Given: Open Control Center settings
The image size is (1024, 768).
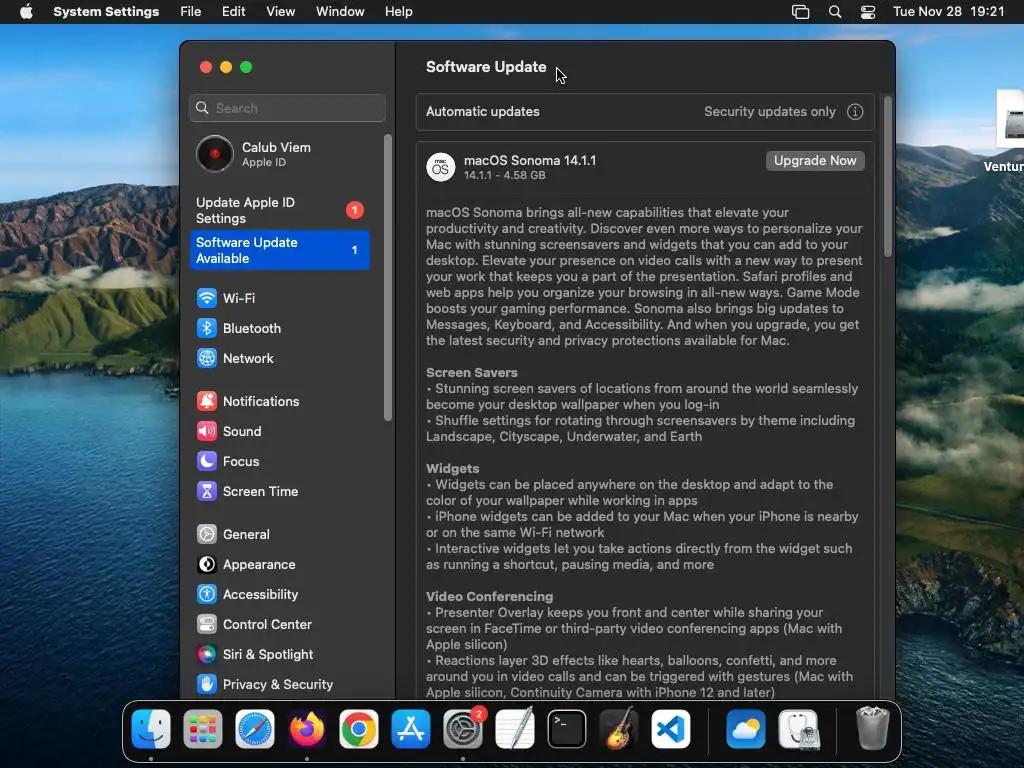Looking at the screenshot, I should click(x=253, y=624).
